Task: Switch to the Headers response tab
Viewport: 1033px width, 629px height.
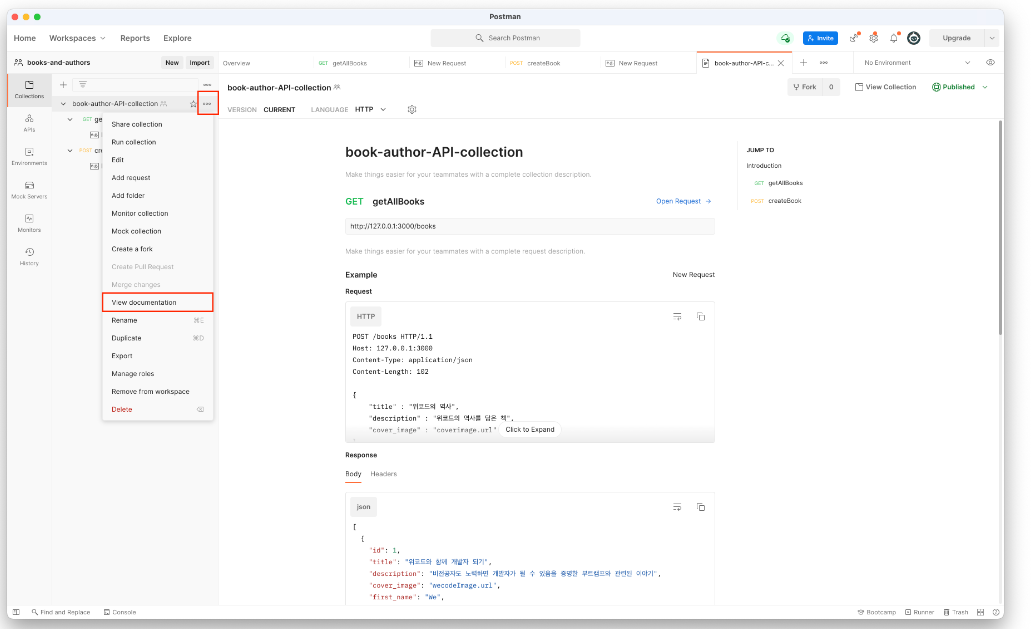Action: (383, 474)
